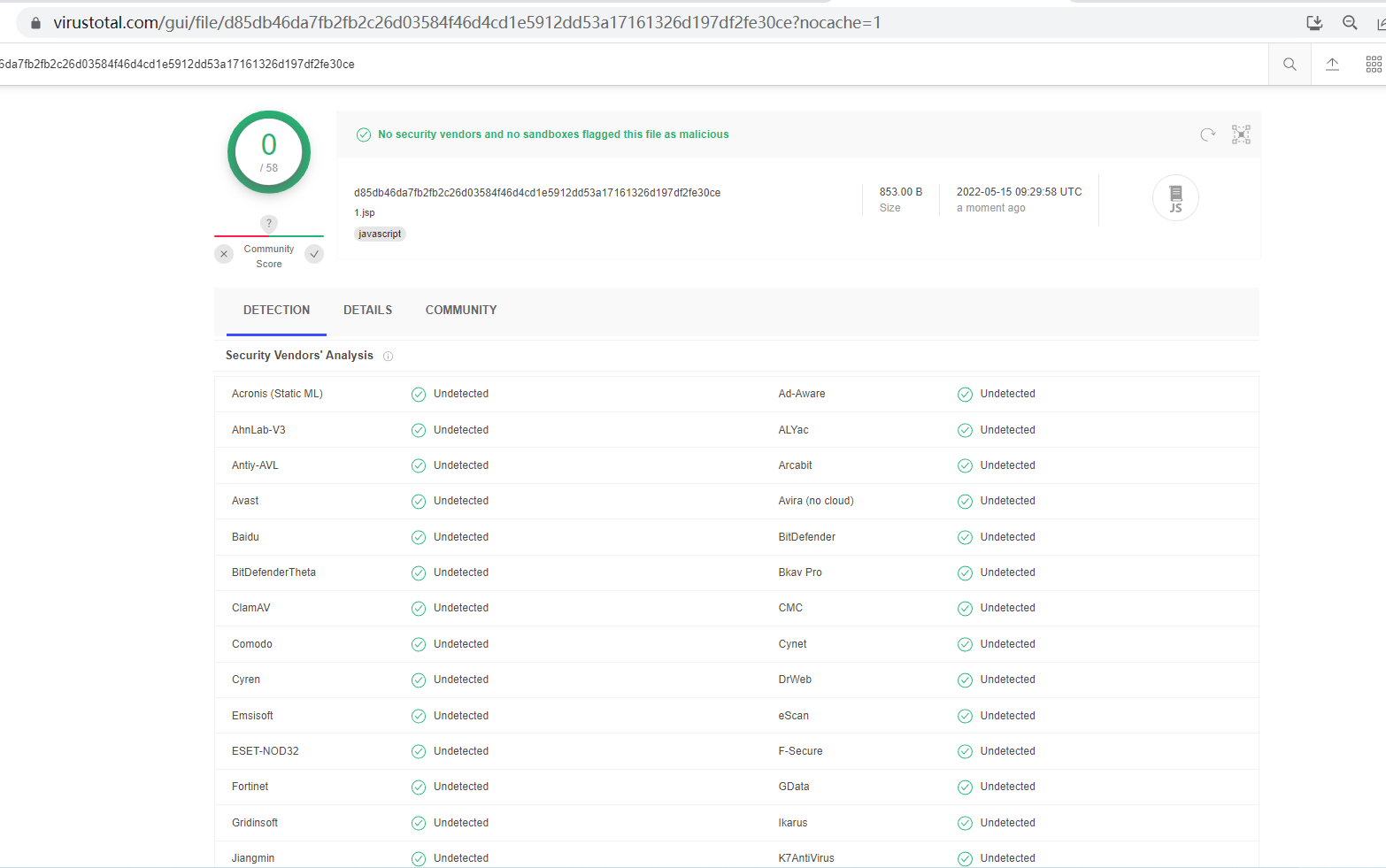Screen dimensions: 1386x868
Task: Click the reanalyze refresh icon
Action: point(1207,134)
